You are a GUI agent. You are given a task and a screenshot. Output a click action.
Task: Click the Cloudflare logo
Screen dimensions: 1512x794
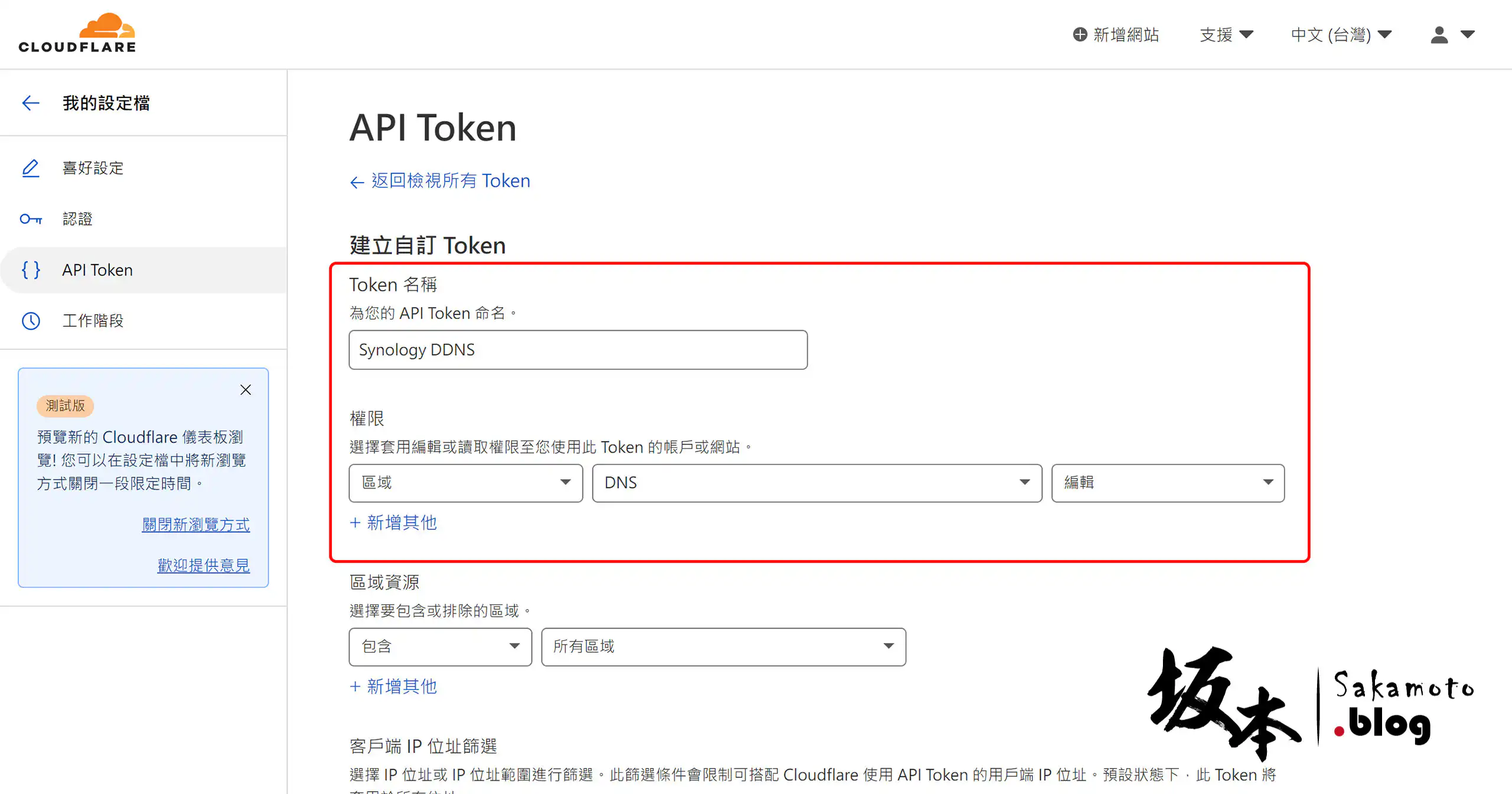coord(77,34)
